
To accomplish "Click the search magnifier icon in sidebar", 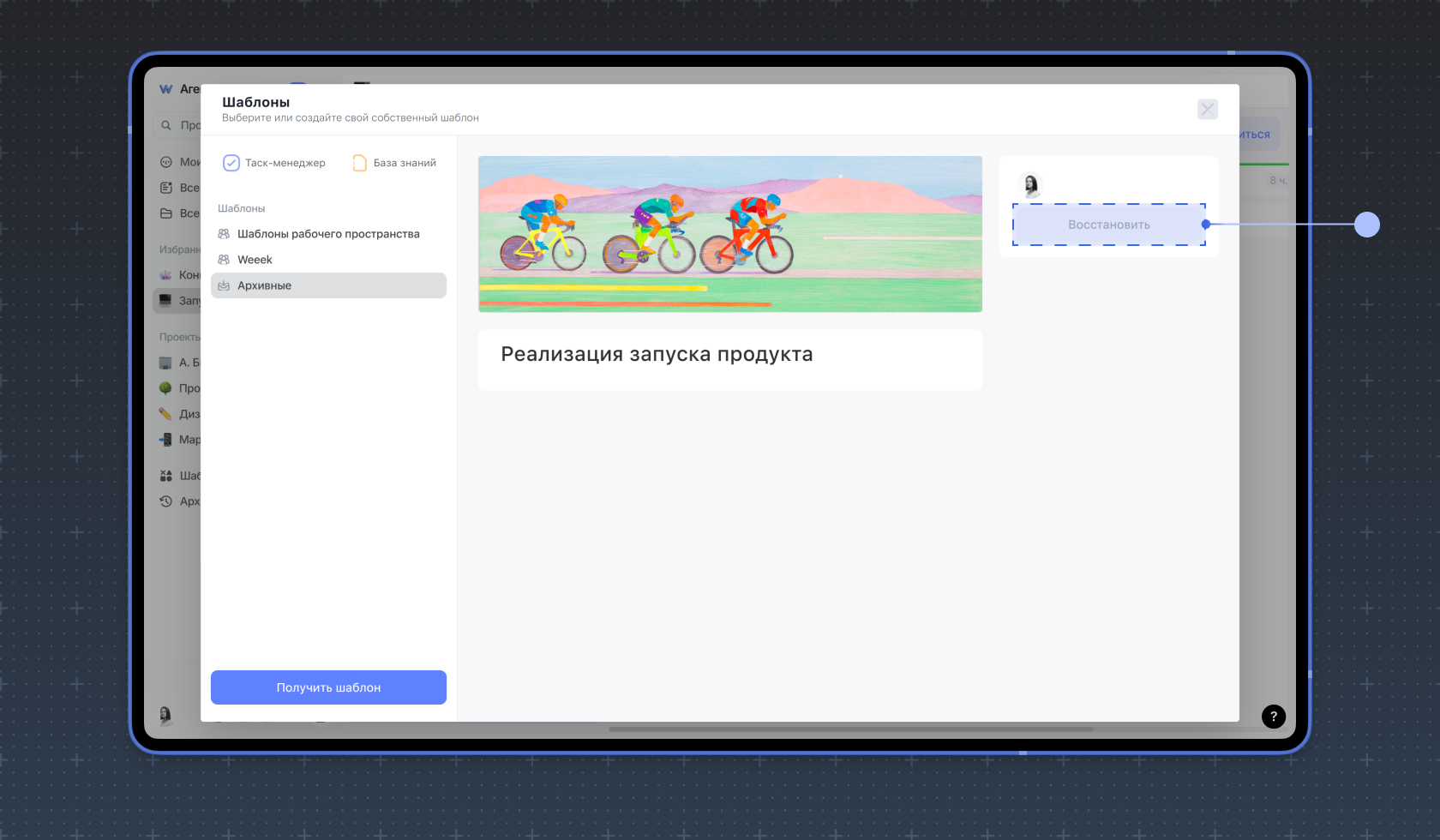I will (166, 125).
